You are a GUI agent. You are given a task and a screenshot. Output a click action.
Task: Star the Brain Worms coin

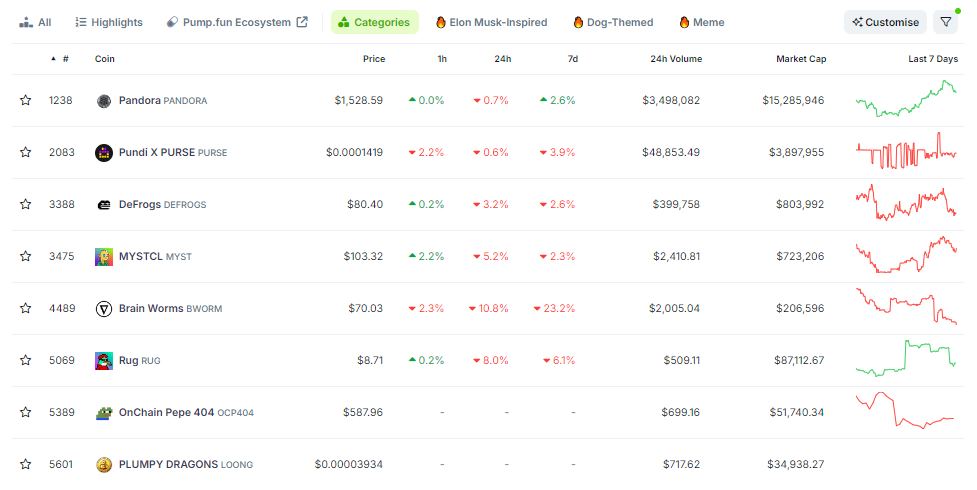(x=26, y=308)
